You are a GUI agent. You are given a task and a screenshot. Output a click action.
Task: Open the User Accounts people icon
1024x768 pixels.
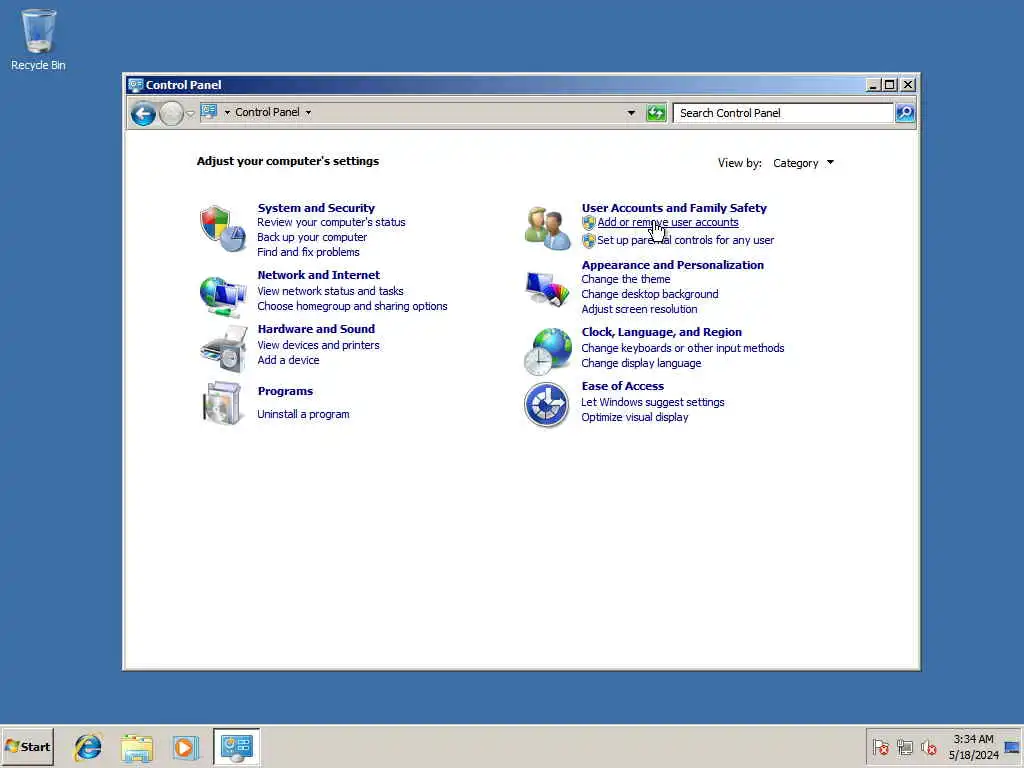[x=547, y=228]
